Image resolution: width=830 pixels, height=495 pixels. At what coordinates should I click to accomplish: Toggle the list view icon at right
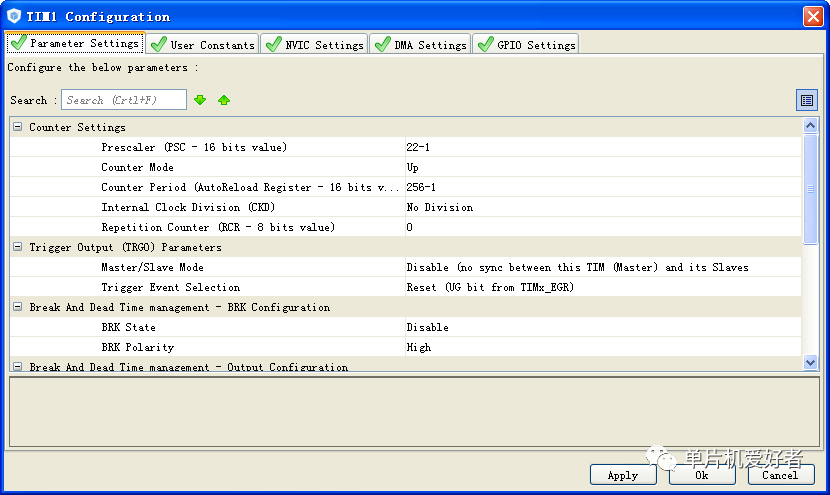point(807,100)
